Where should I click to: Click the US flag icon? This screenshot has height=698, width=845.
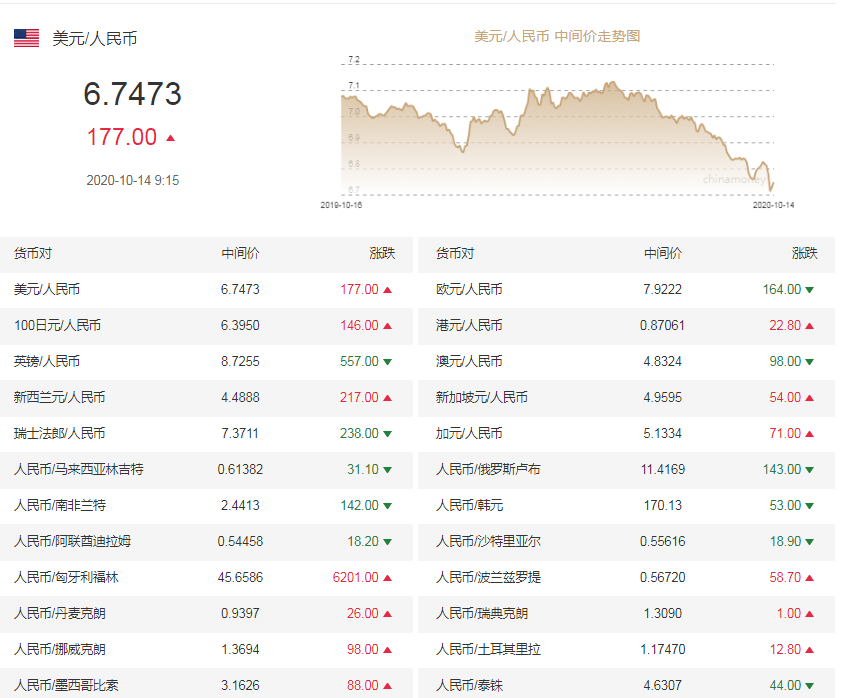(25, 38)
